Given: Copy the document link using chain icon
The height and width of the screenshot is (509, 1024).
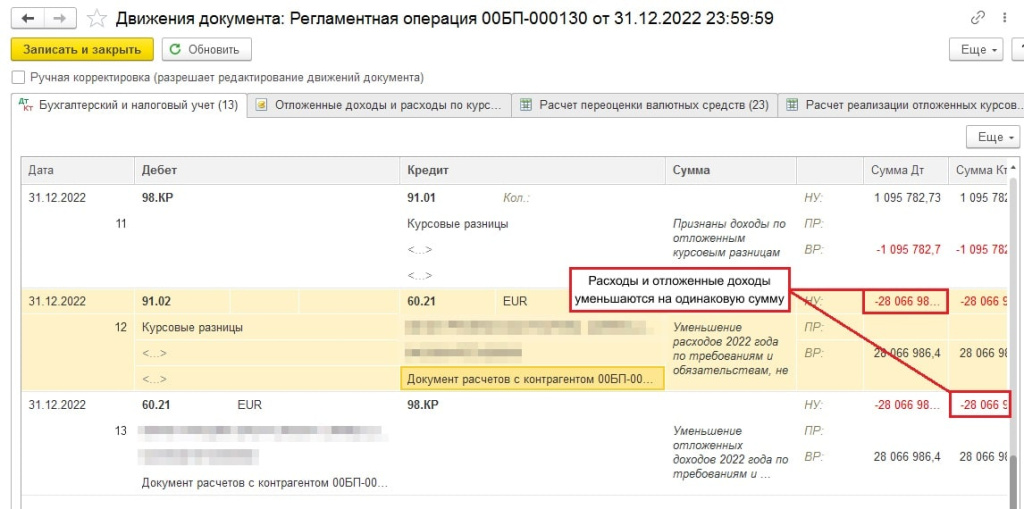Looking at the screenshot, I should click(x=977, y=19).
